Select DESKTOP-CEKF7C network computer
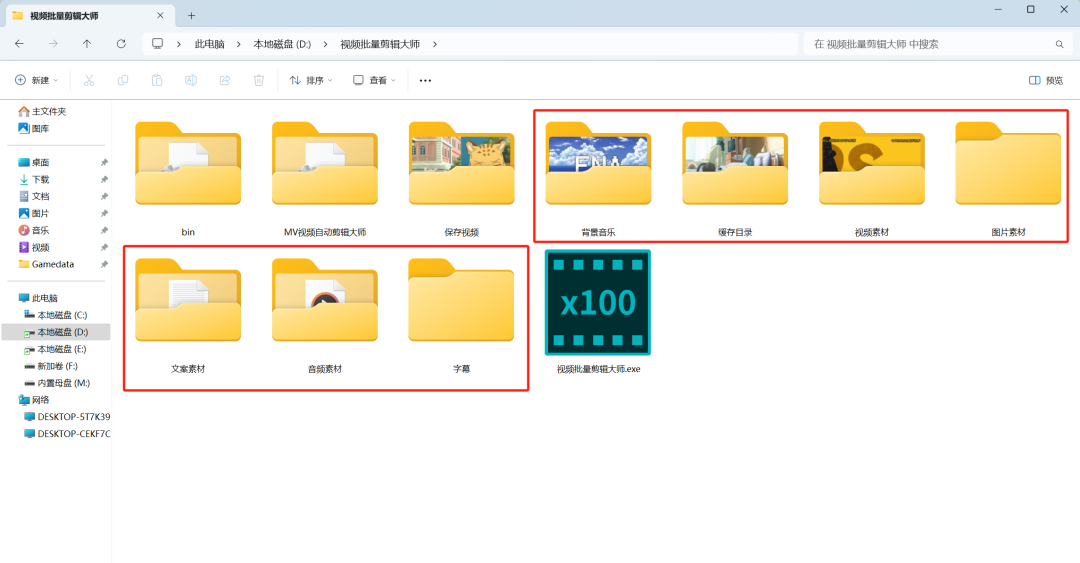 click(67, 433)
